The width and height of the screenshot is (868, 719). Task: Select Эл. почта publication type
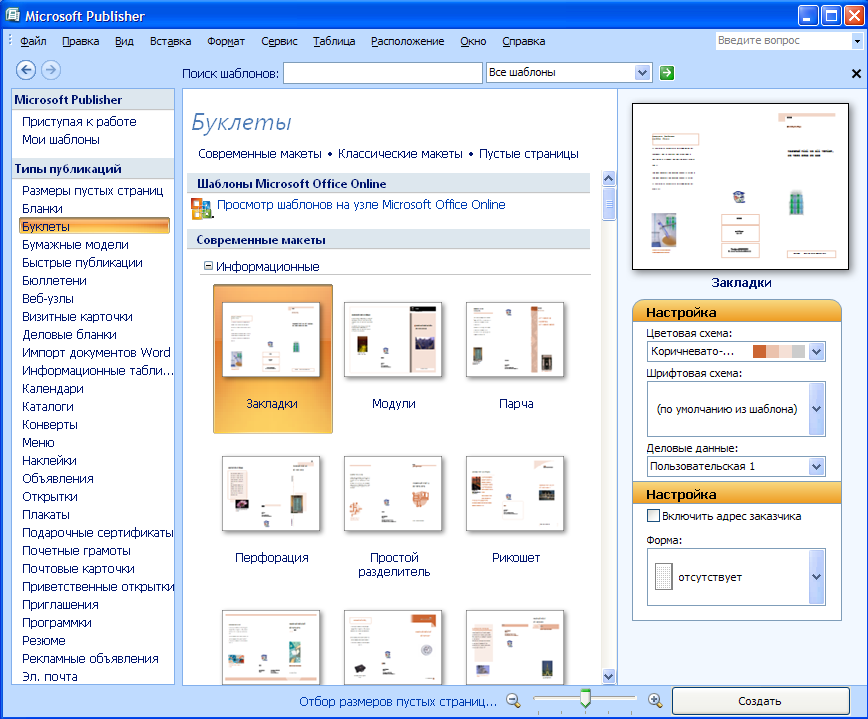[50, 676]
